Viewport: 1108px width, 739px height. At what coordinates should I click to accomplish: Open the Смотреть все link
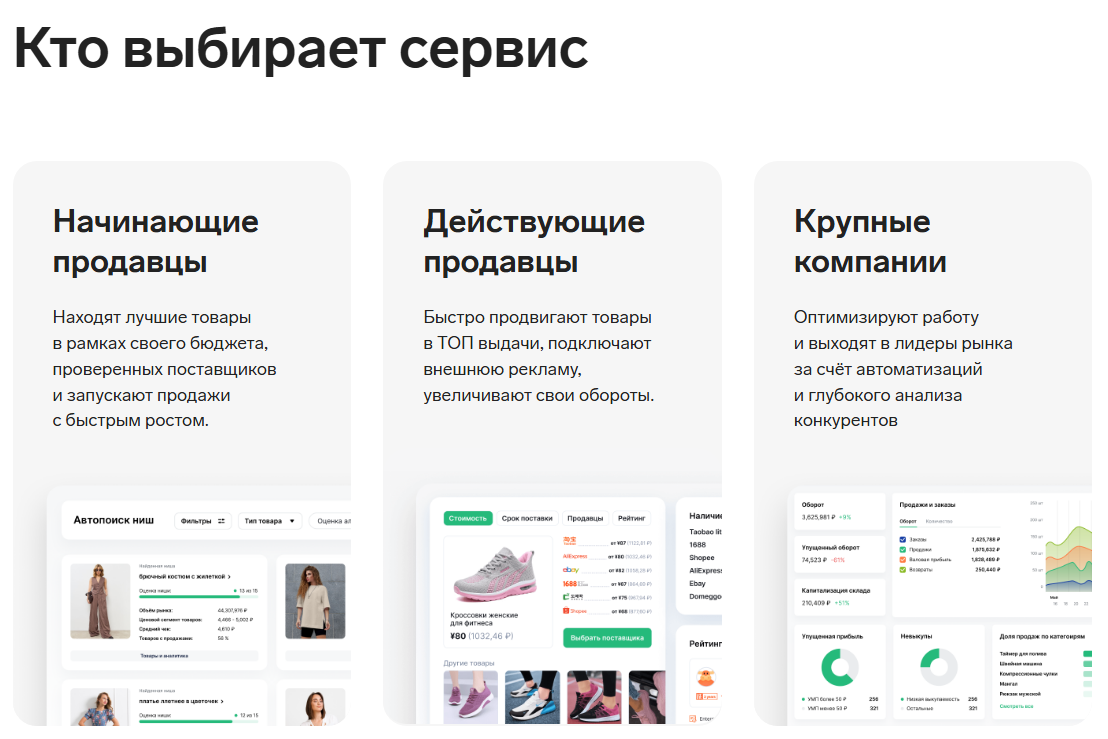tap(1016, 707)
